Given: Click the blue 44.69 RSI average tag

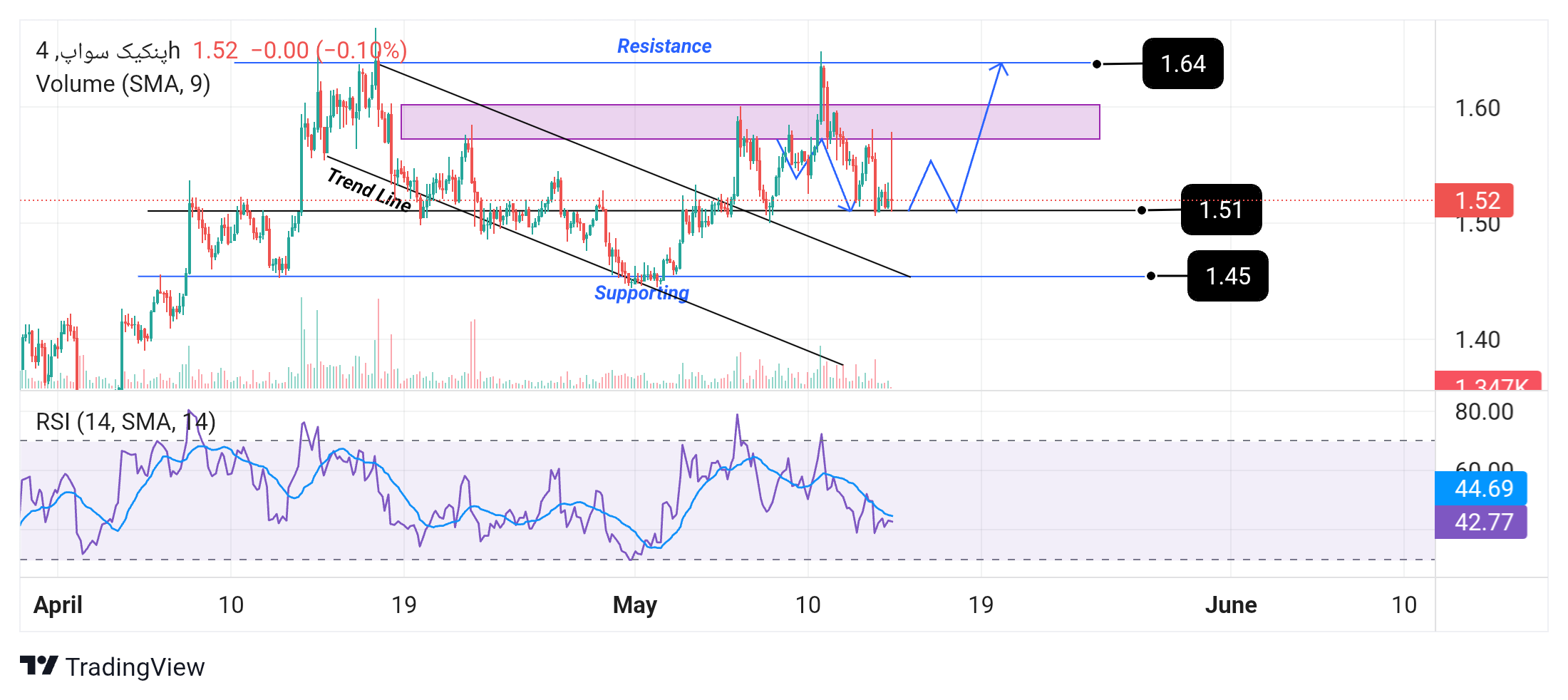Looking at the screenshot, I should click(x=1481, y=488).
